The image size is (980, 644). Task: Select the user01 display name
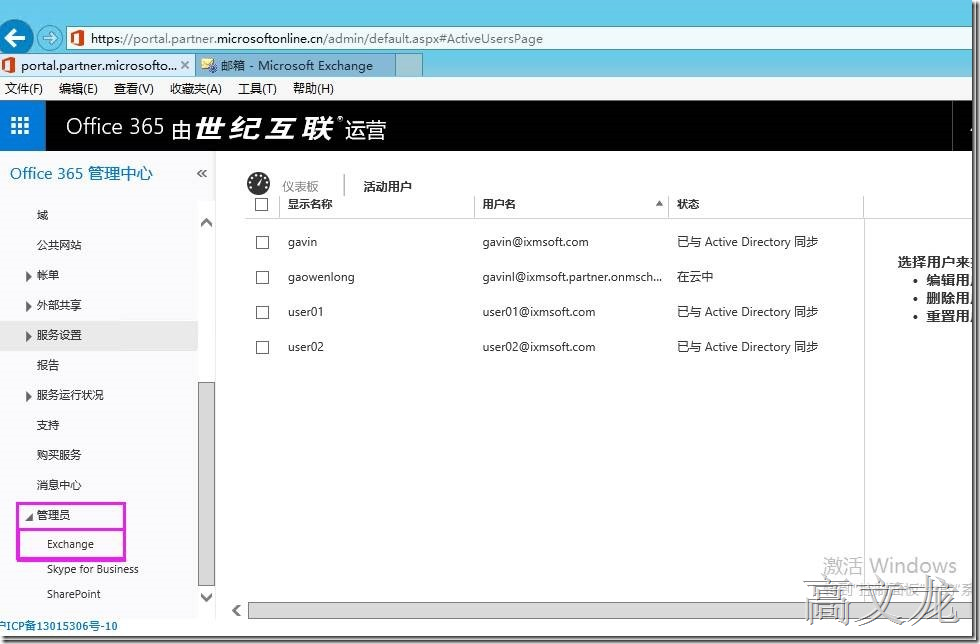pyautogui.click(x=306, y=312)
